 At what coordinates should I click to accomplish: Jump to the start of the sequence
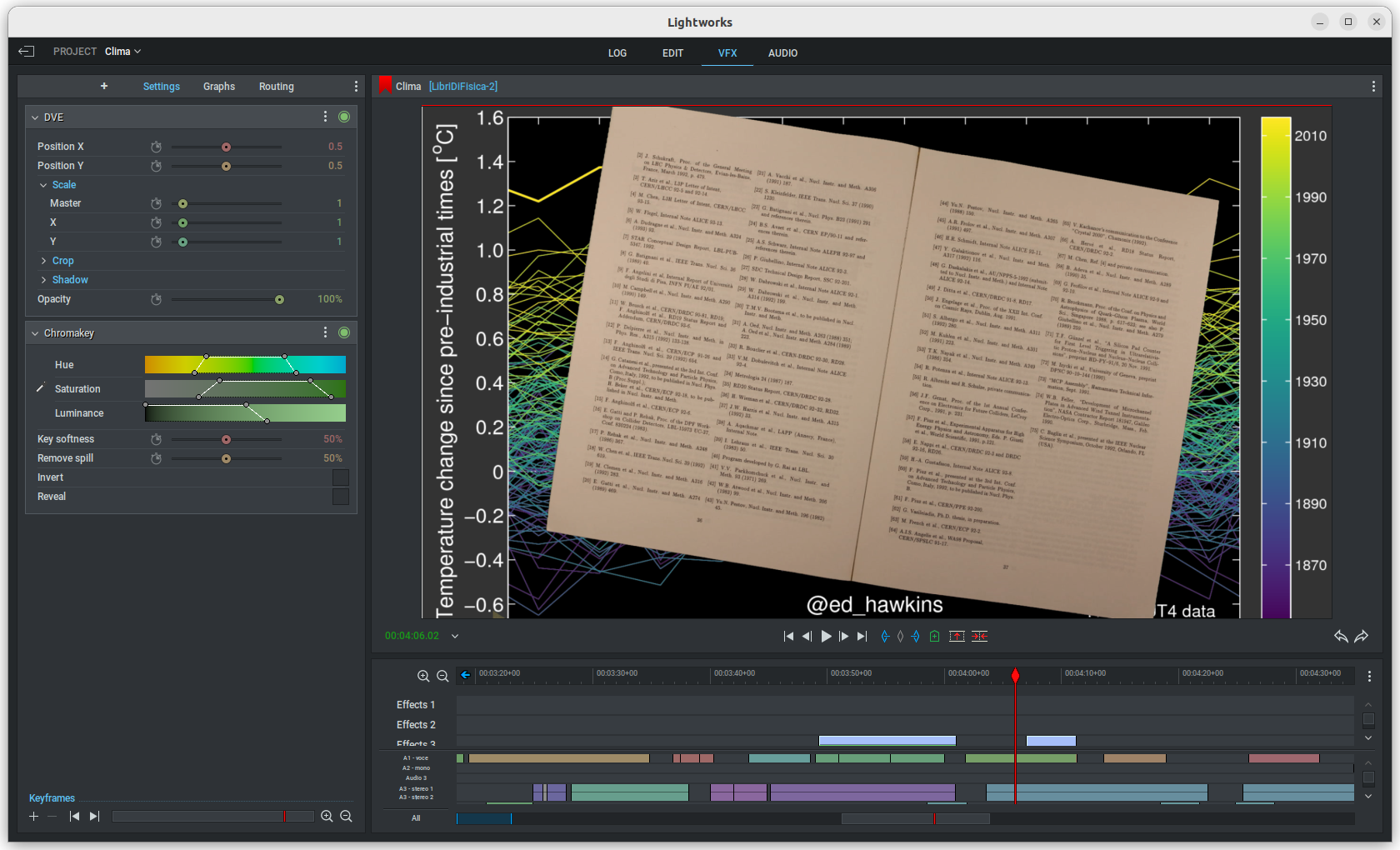click(x=788, y=636)
